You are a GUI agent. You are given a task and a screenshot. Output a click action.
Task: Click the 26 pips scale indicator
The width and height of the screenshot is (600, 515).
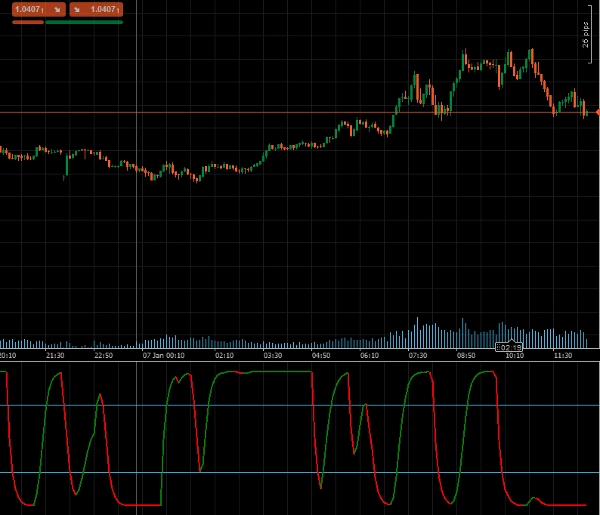[x=587, y=35]
